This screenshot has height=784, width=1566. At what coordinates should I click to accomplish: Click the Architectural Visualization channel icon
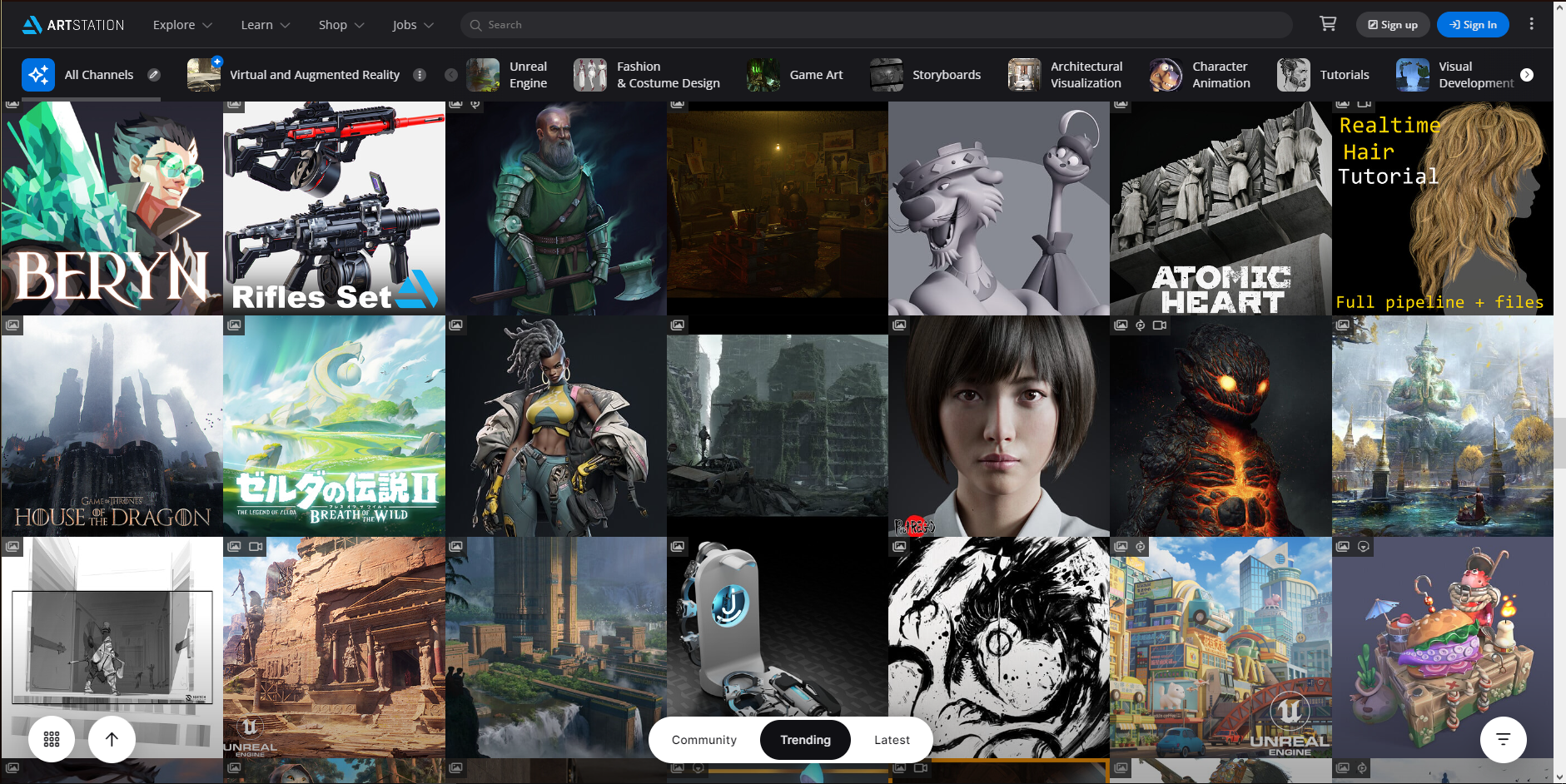pos(1024,75)
